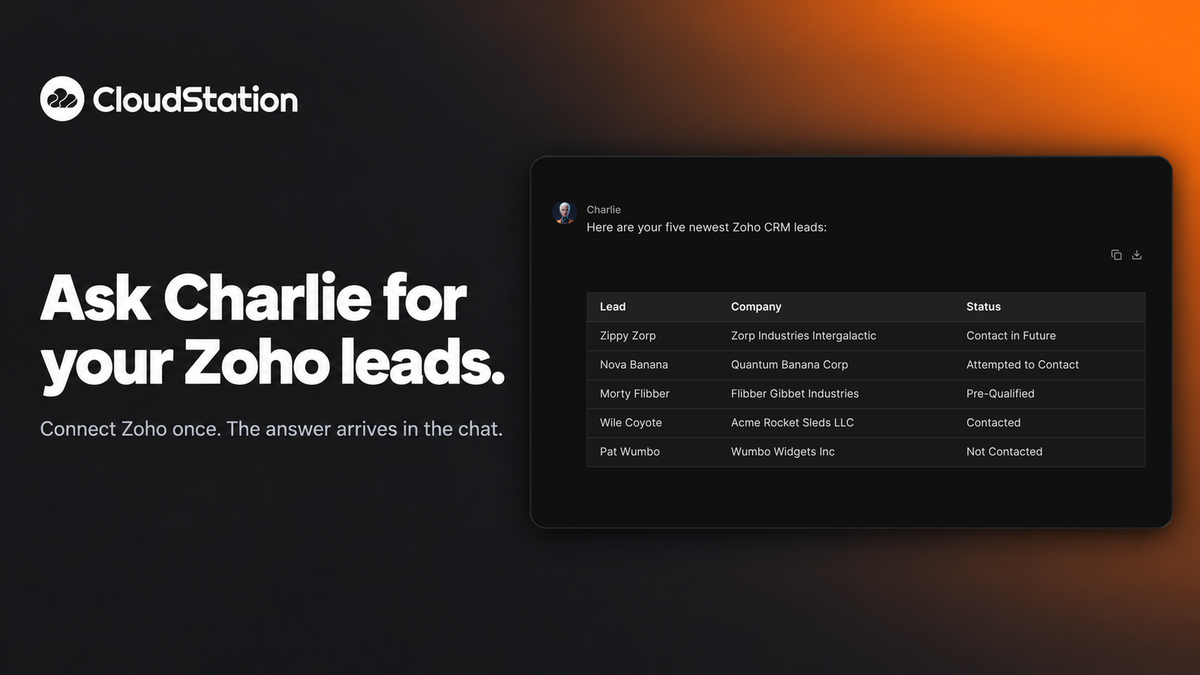The width and height of the screenshot is (1200, 675).
Task: Click Charlie's avatar in the chat
Action: (564, 212)
